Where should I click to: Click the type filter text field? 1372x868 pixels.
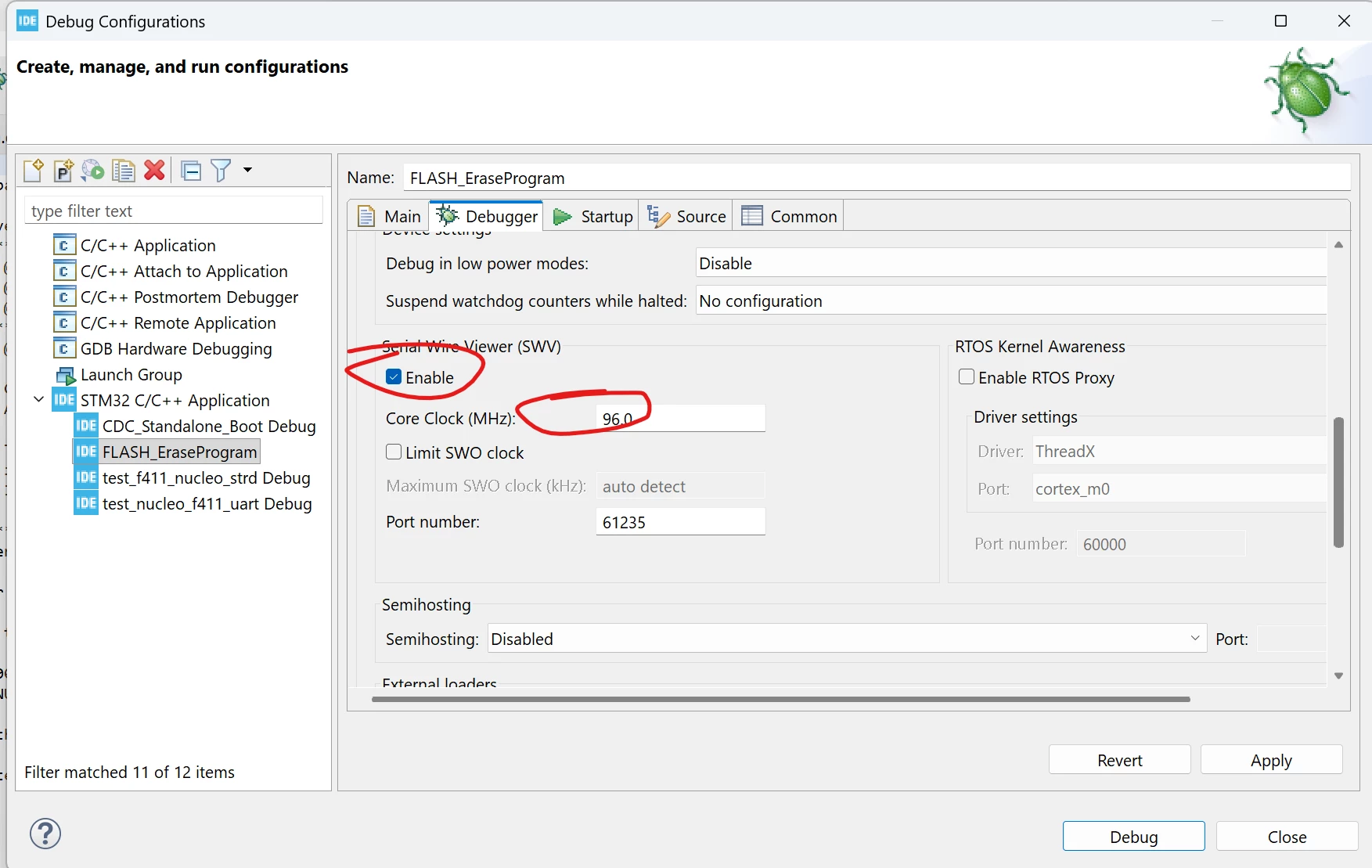point(174,211)
